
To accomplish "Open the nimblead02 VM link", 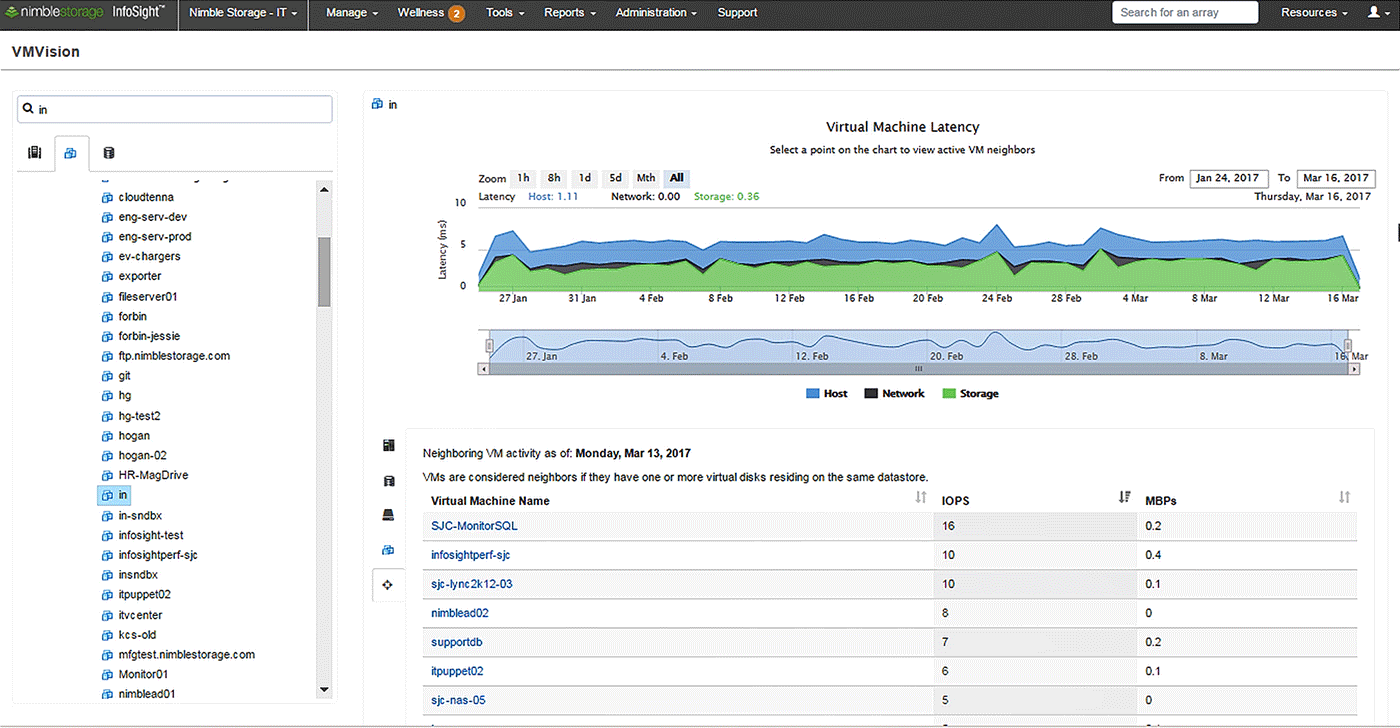I will tap(460, 613).
